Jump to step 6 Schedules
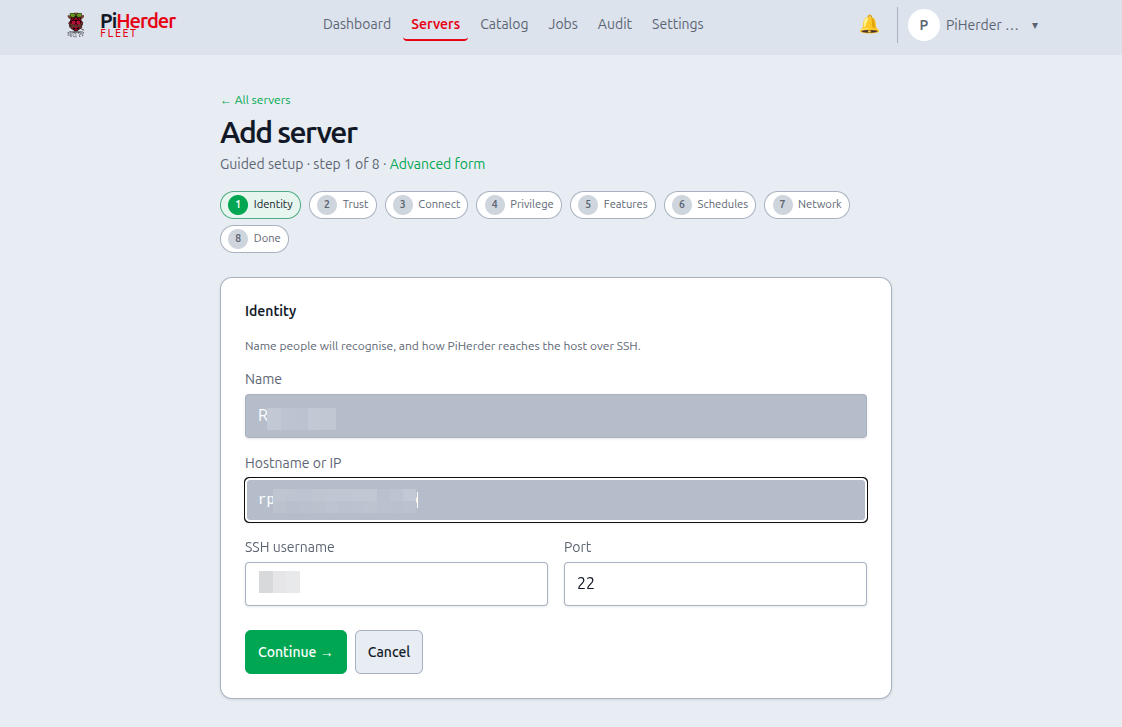 pos(710,205)
